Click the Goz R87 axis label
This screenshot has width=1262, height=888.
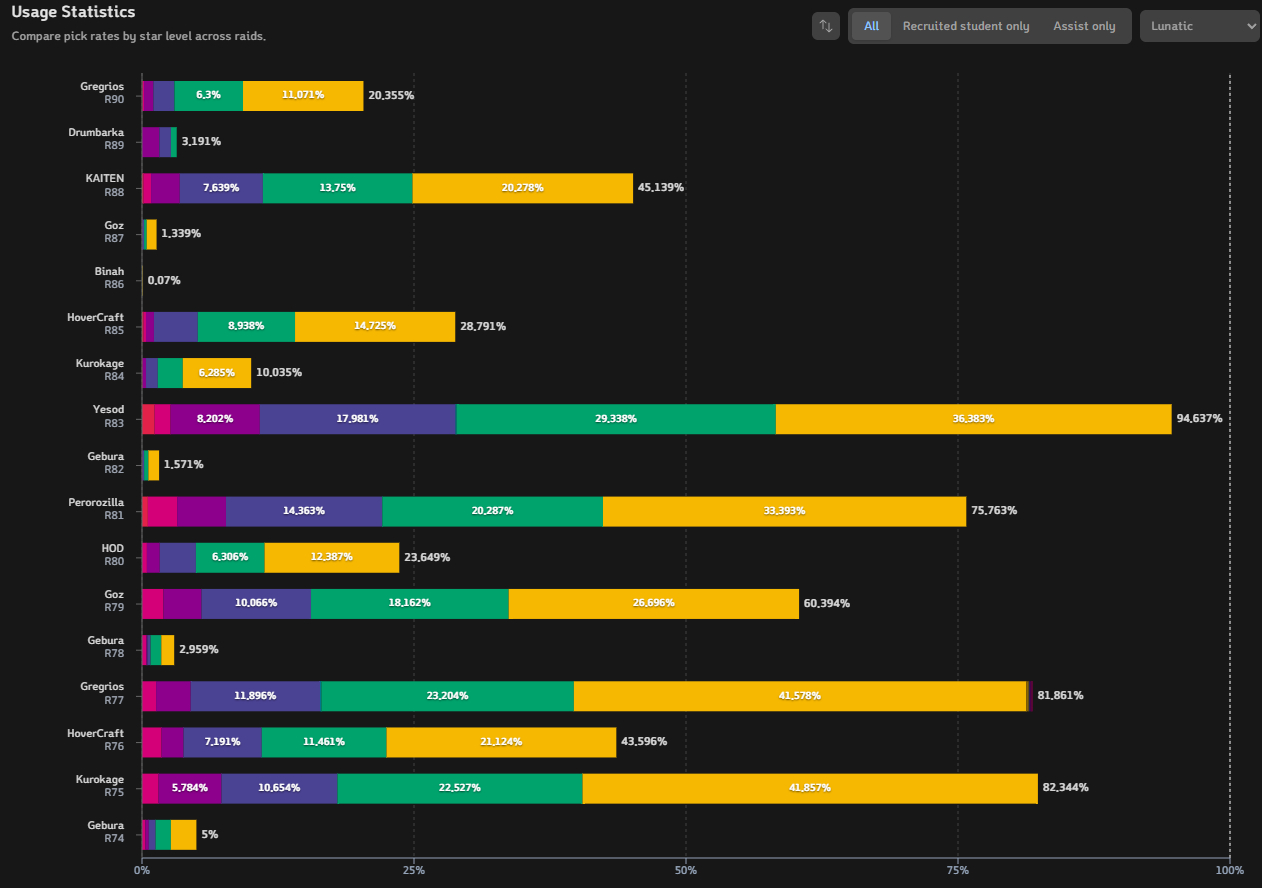point(114,232)
